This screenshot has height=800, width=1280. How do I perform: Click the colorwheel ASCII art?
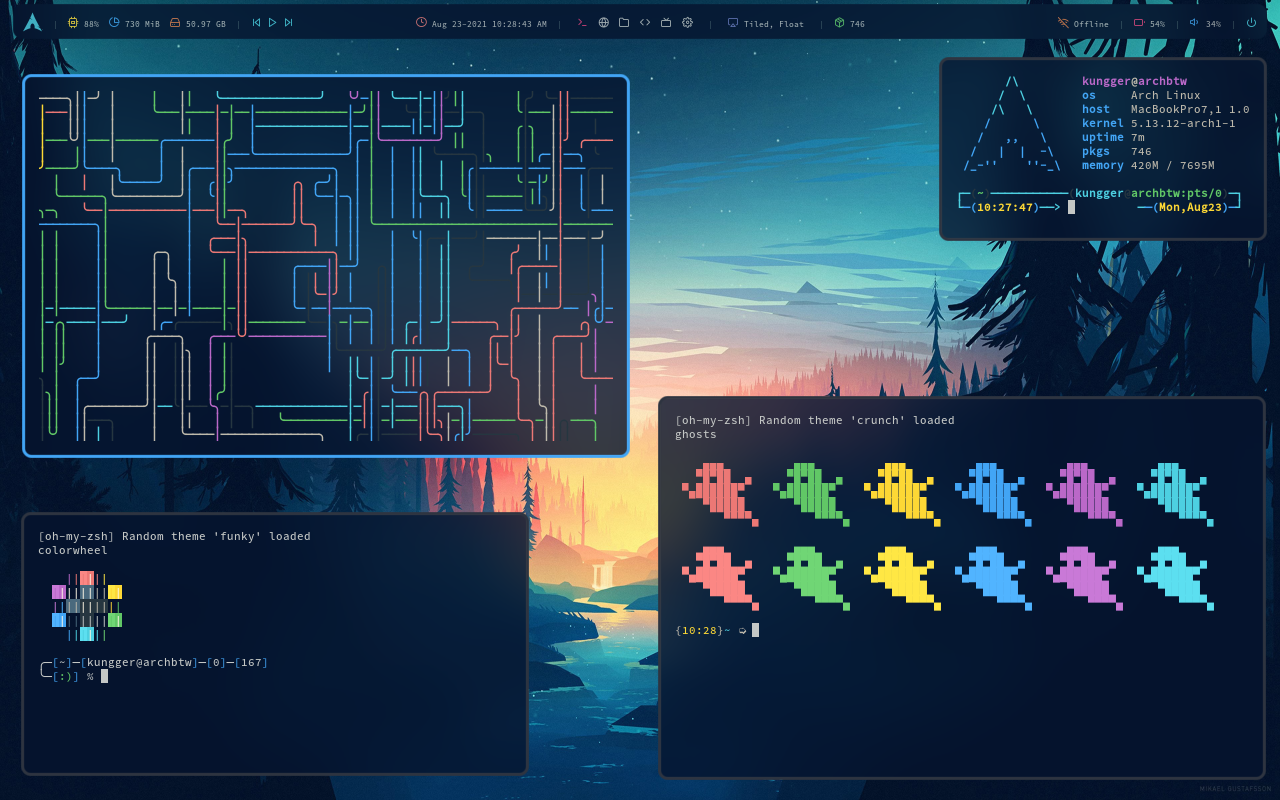(87, 606)
